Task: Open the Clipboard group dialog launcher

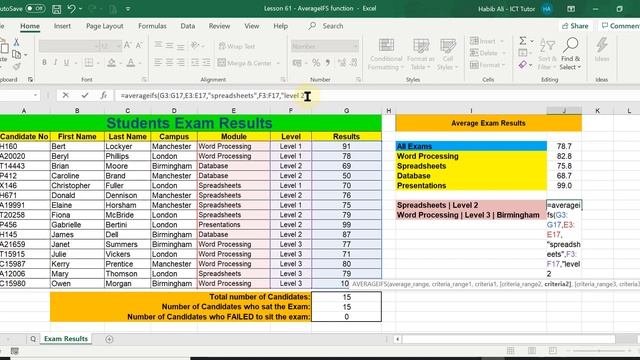Action: [30, 80]
